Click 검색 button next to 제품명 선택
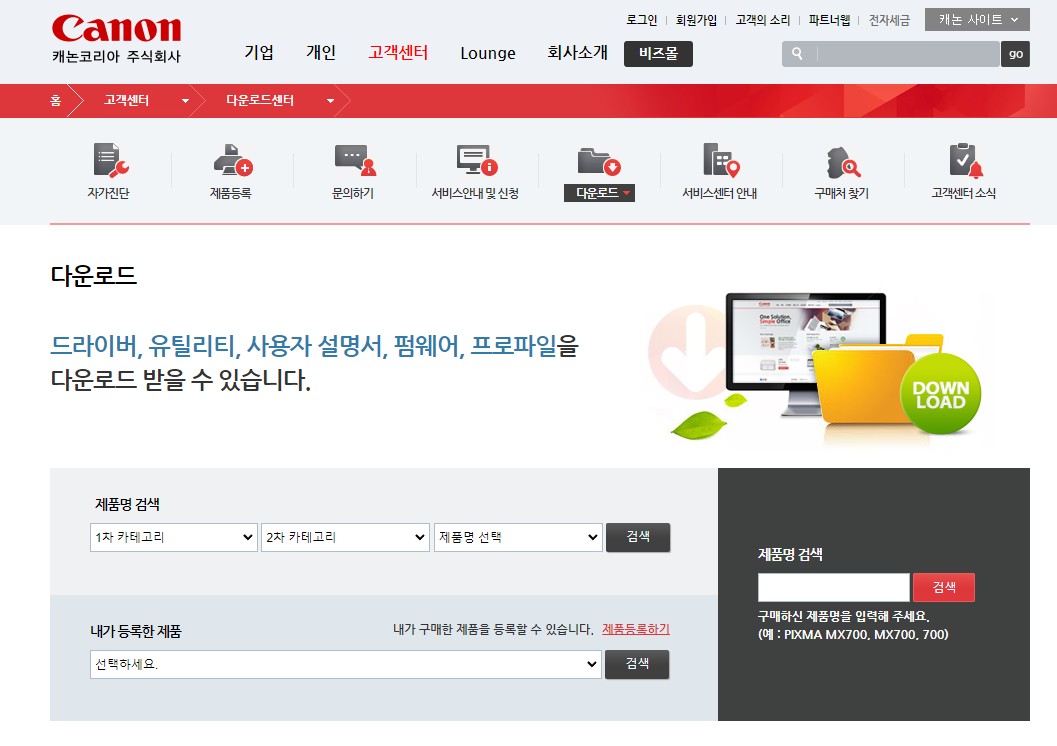Viewport: 1057px width, 746px height. [x=638, y=537]
